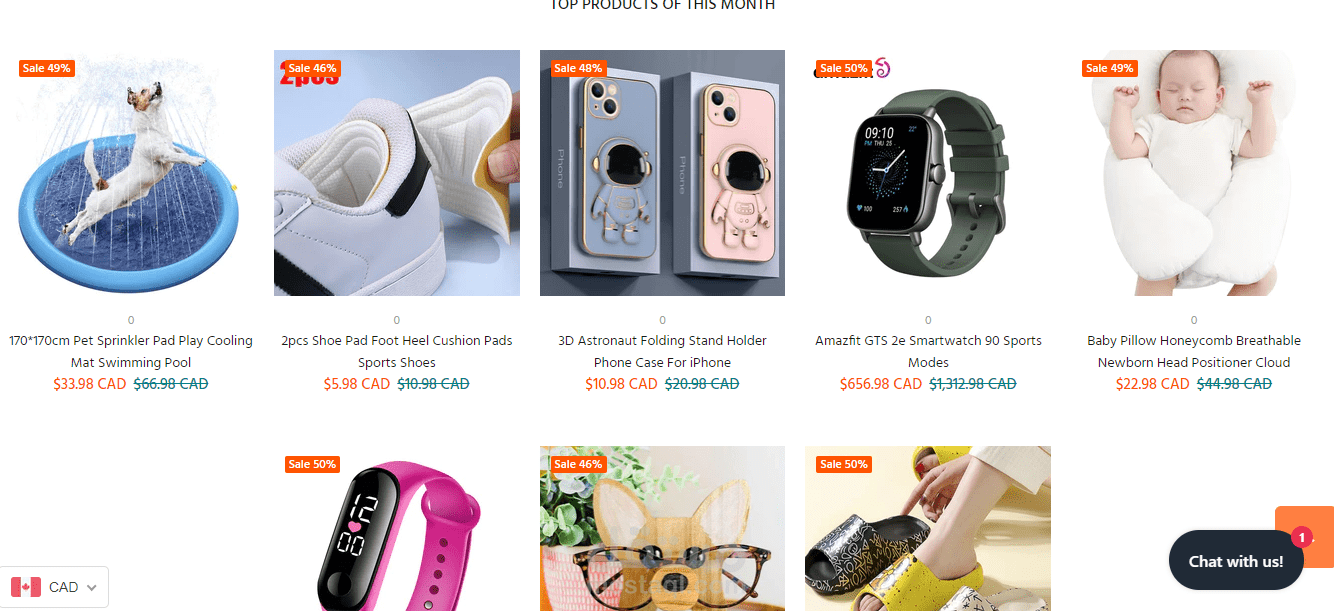This screenshot has height=611, width=1334.
Task: Click Baby Pillow Honeycomb Breathable title link
Action: [x=1194, y=352]
